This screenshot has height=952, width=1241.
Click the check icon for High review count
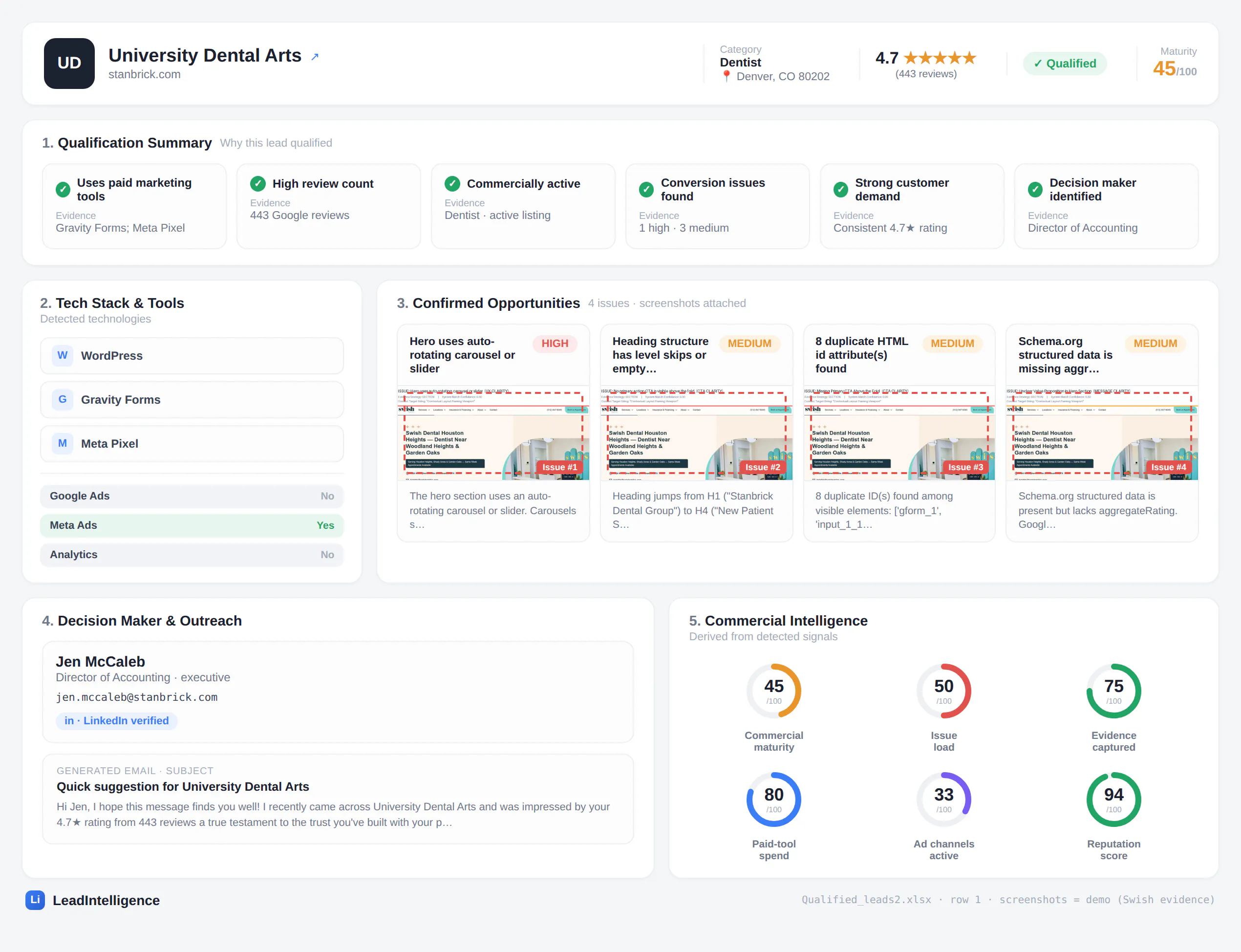(x=257, y=183)
